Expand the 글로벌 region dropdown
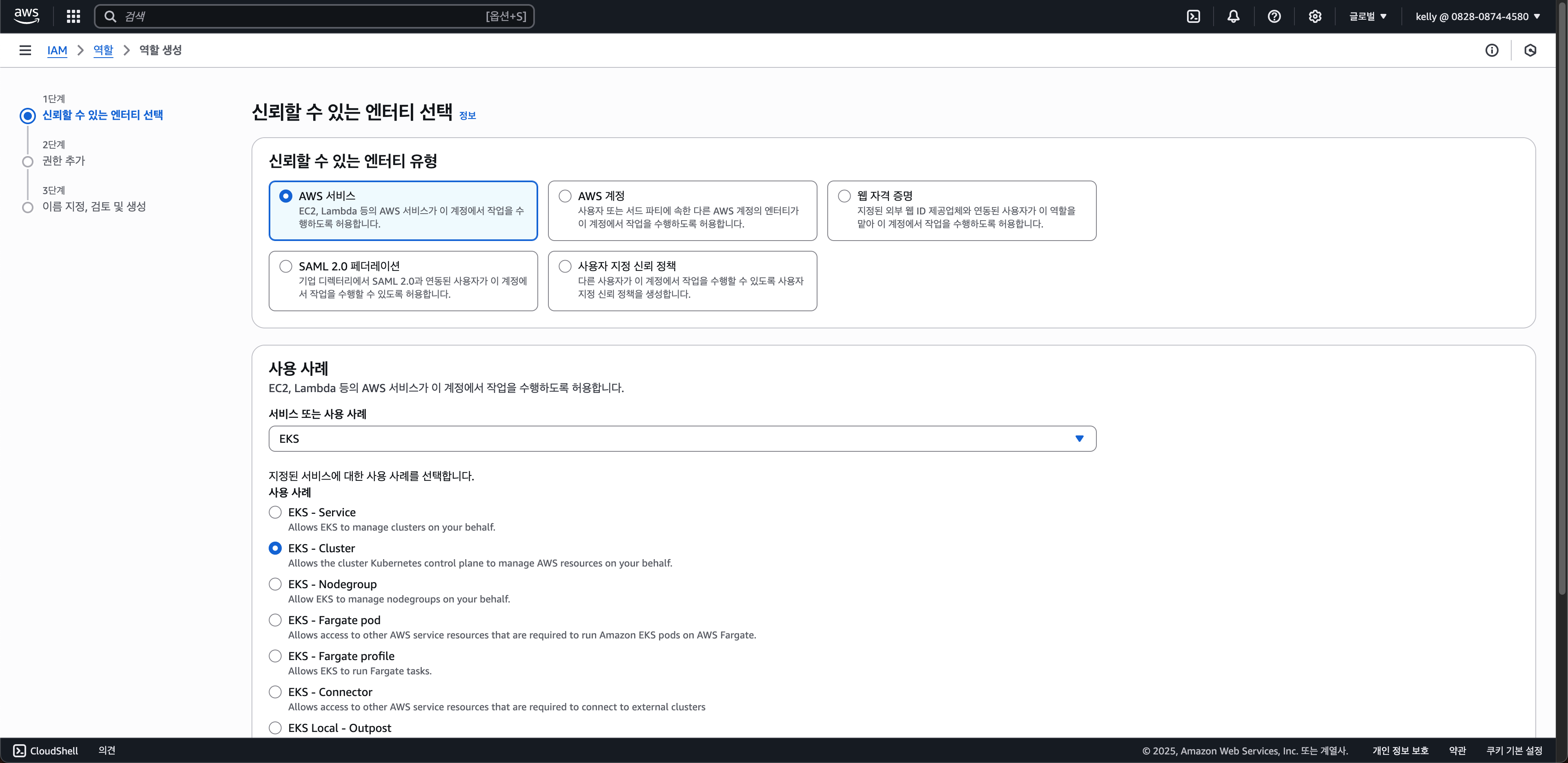This screenshot has width=1568, height=763. point(1367,16)
